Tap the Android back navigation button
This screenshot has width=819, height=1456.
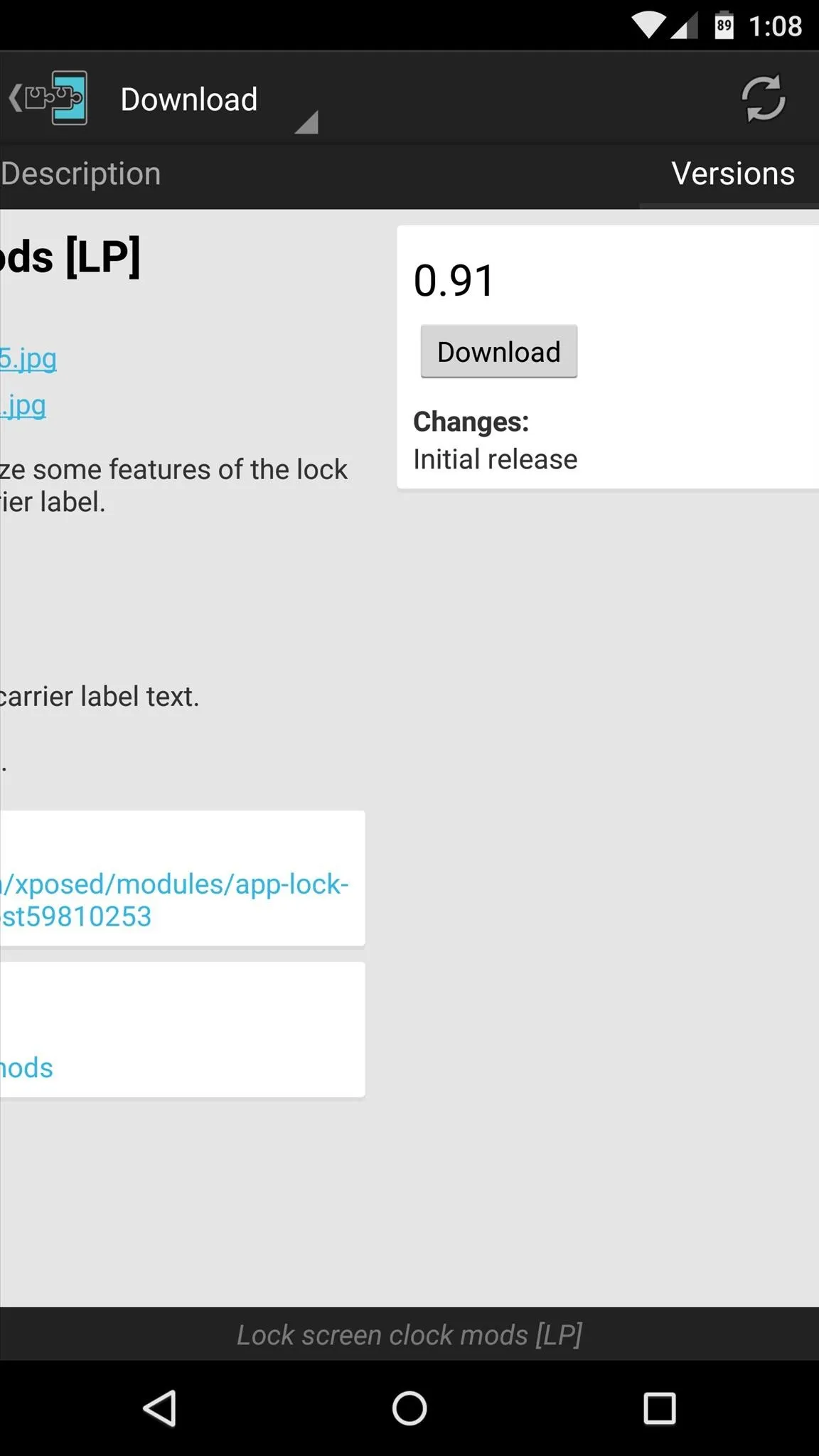[160, 1408]
